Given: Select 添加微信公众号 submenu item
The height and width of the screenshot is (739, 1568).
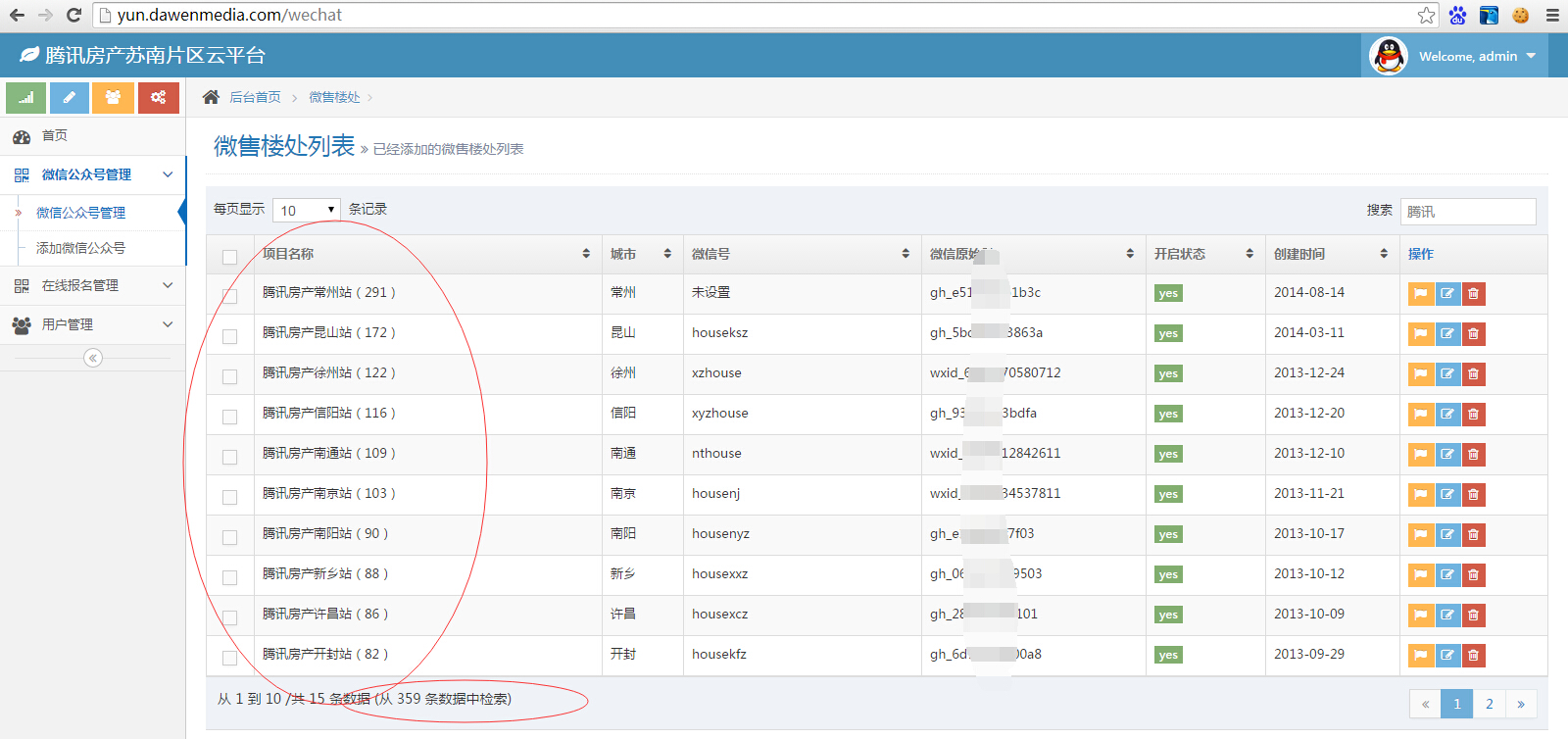Looking at the screenshot, I should click(80, 248).
